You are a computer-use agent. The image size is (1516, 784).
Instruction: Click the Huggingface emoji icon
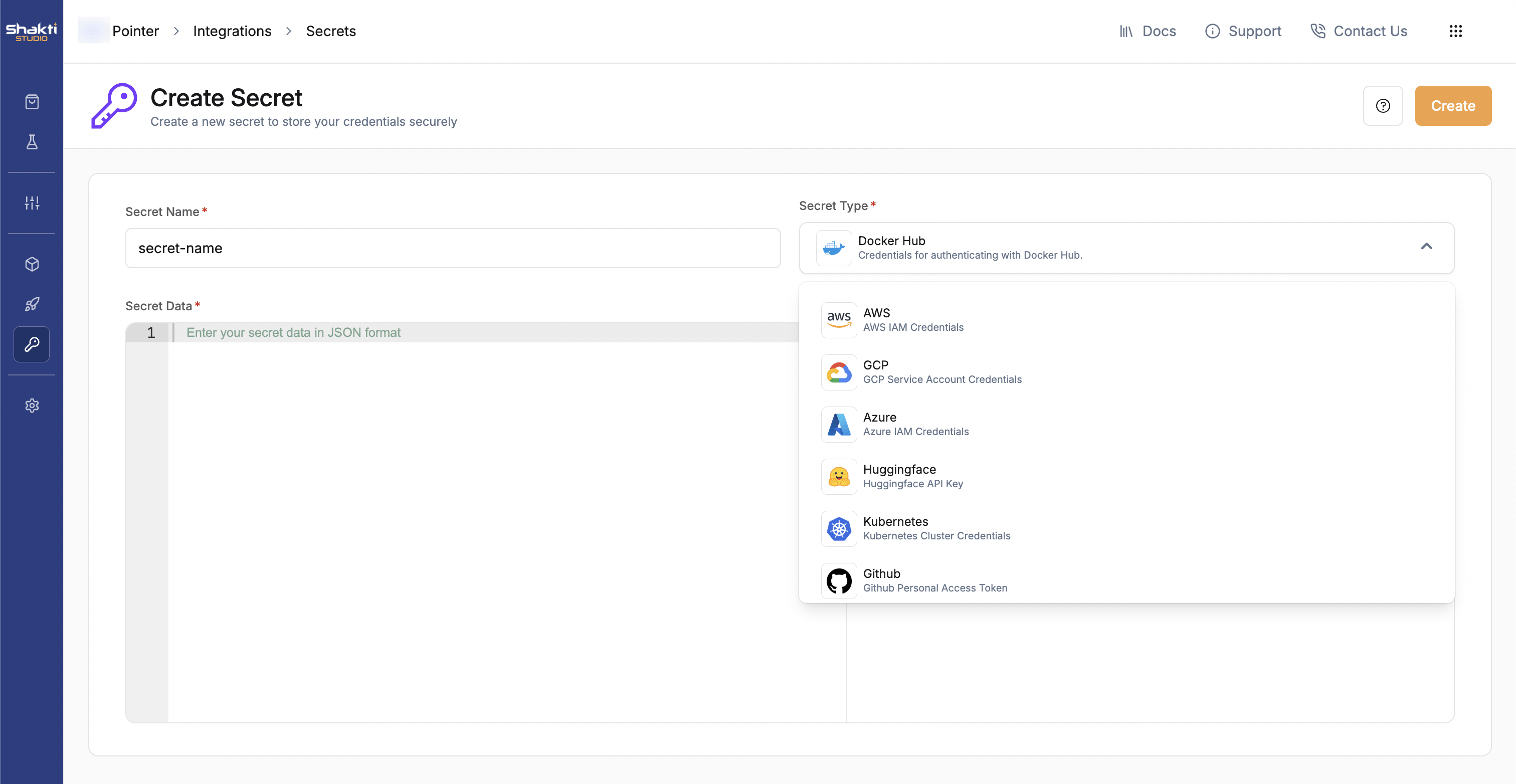tap(839, 476)
